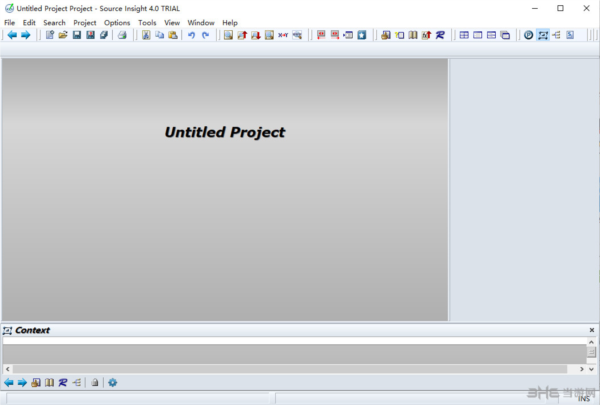The image size is (600, 405).
Task: Click the Relation tree icon in Context panel
Action: 77,382
